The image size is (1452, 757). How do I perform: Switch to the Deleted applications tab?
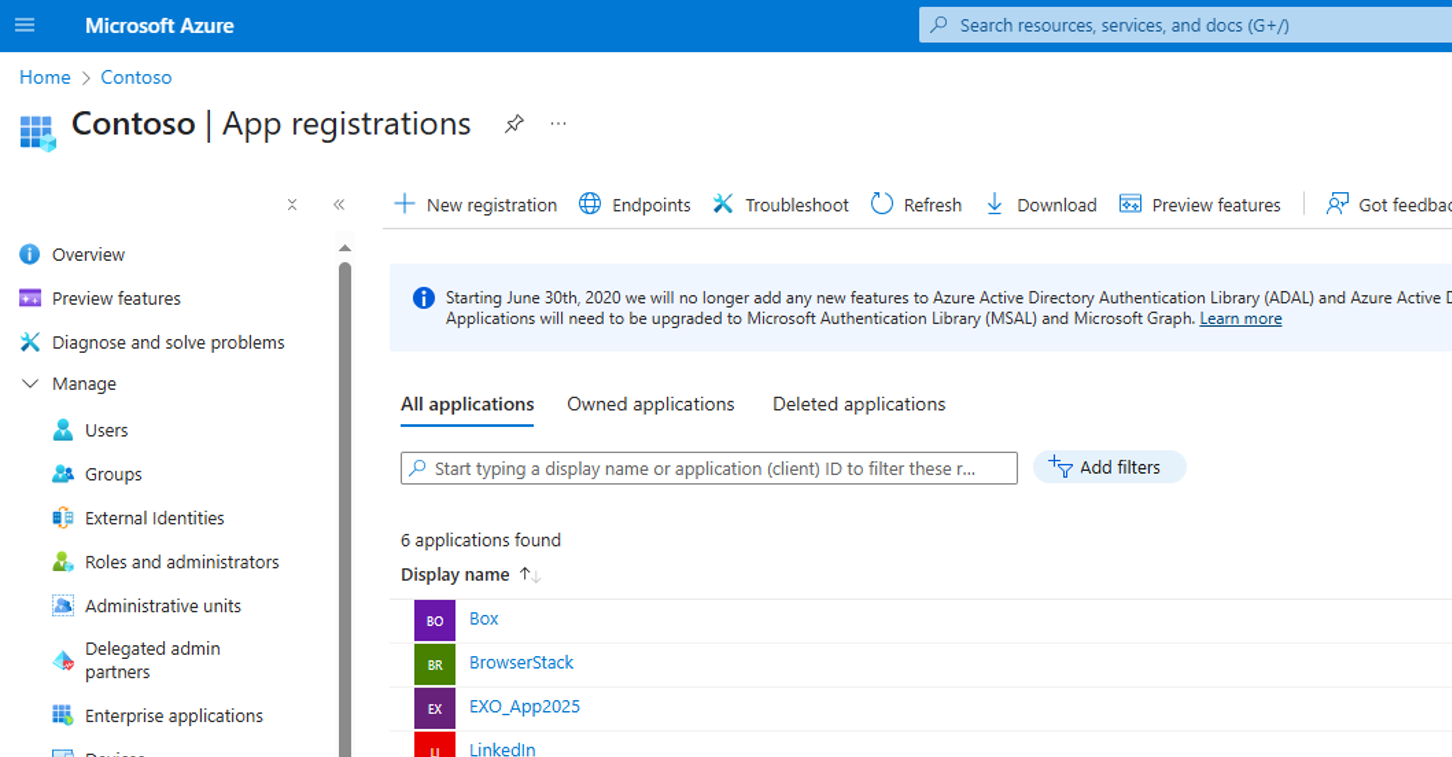(x=858, y=404)
